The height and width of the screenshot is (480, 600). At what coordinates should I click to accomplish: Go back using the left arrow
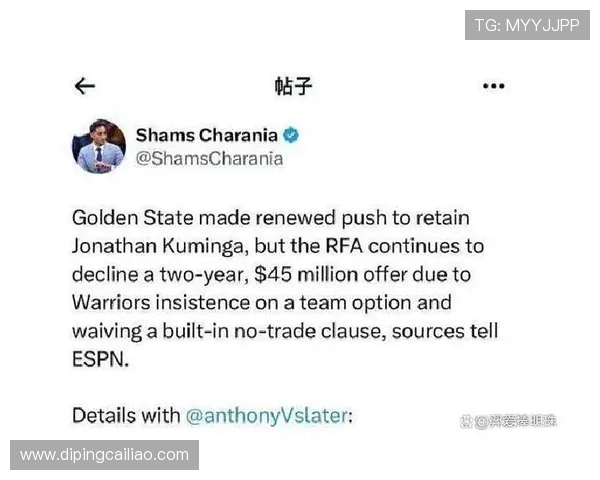coord(85,86)
